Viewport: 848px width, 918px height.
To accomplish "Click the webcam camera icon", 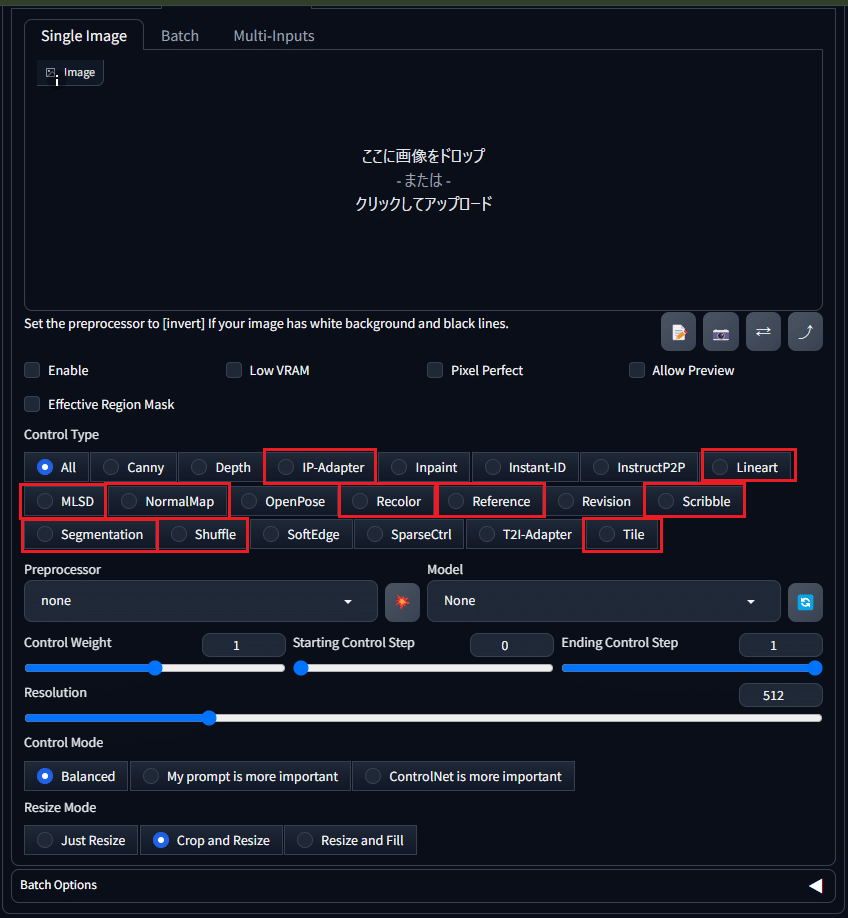I will pos(720,332).
